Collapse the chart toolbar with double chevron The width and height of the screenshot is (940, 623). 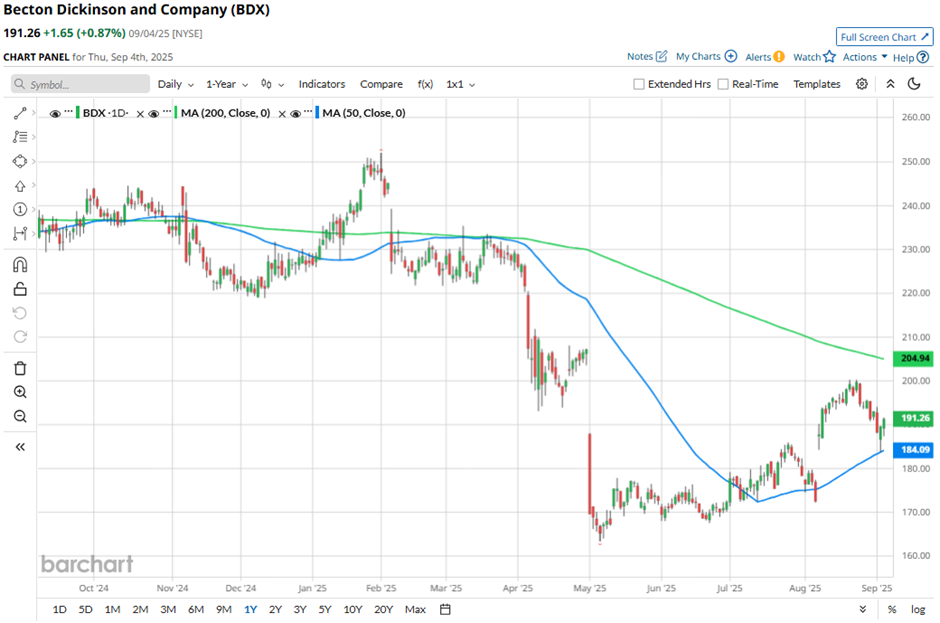coord(890,84)
